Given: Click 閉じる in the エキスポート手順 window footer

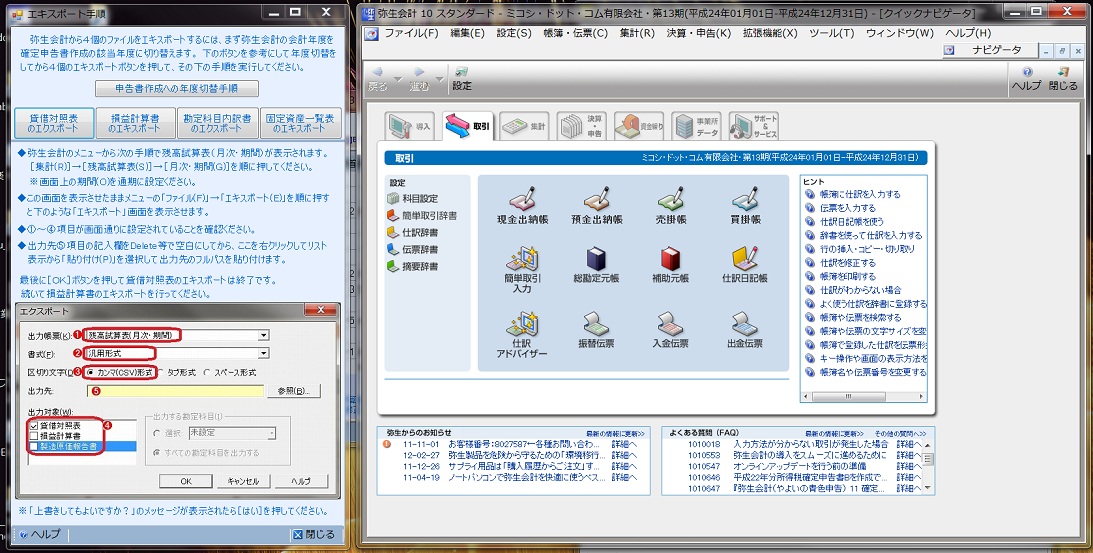Looking at the screenshot, I should [314, 534].
